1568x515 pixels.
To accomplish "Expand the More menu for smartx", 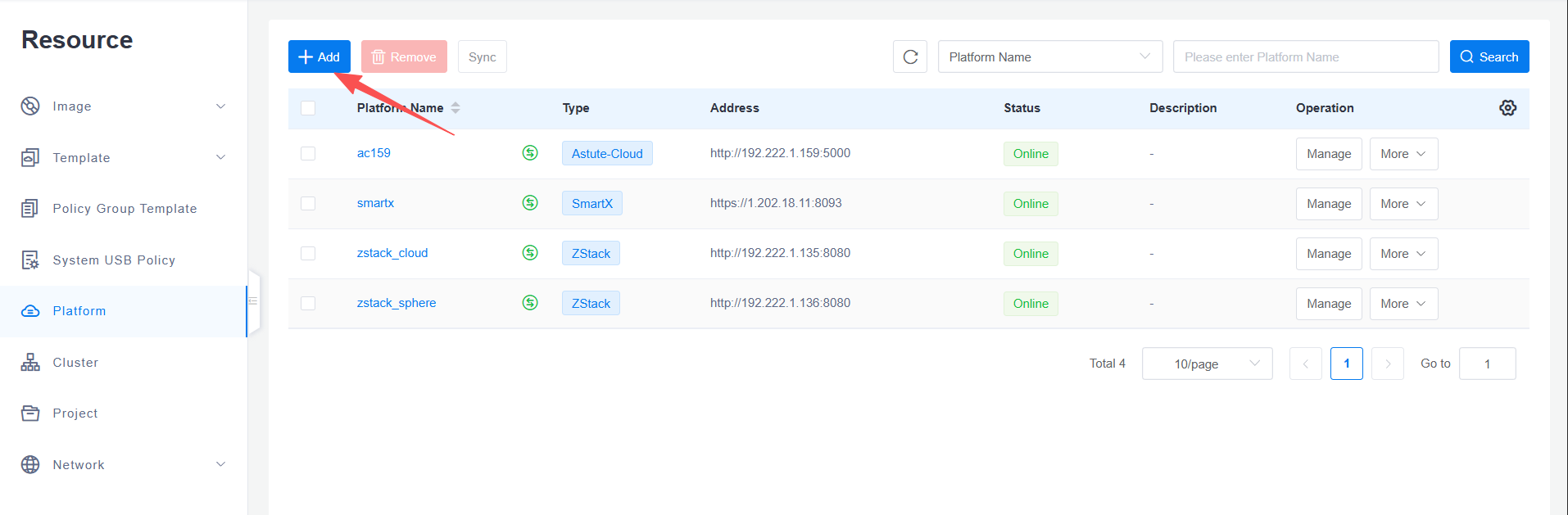I will pos(1403,204).
